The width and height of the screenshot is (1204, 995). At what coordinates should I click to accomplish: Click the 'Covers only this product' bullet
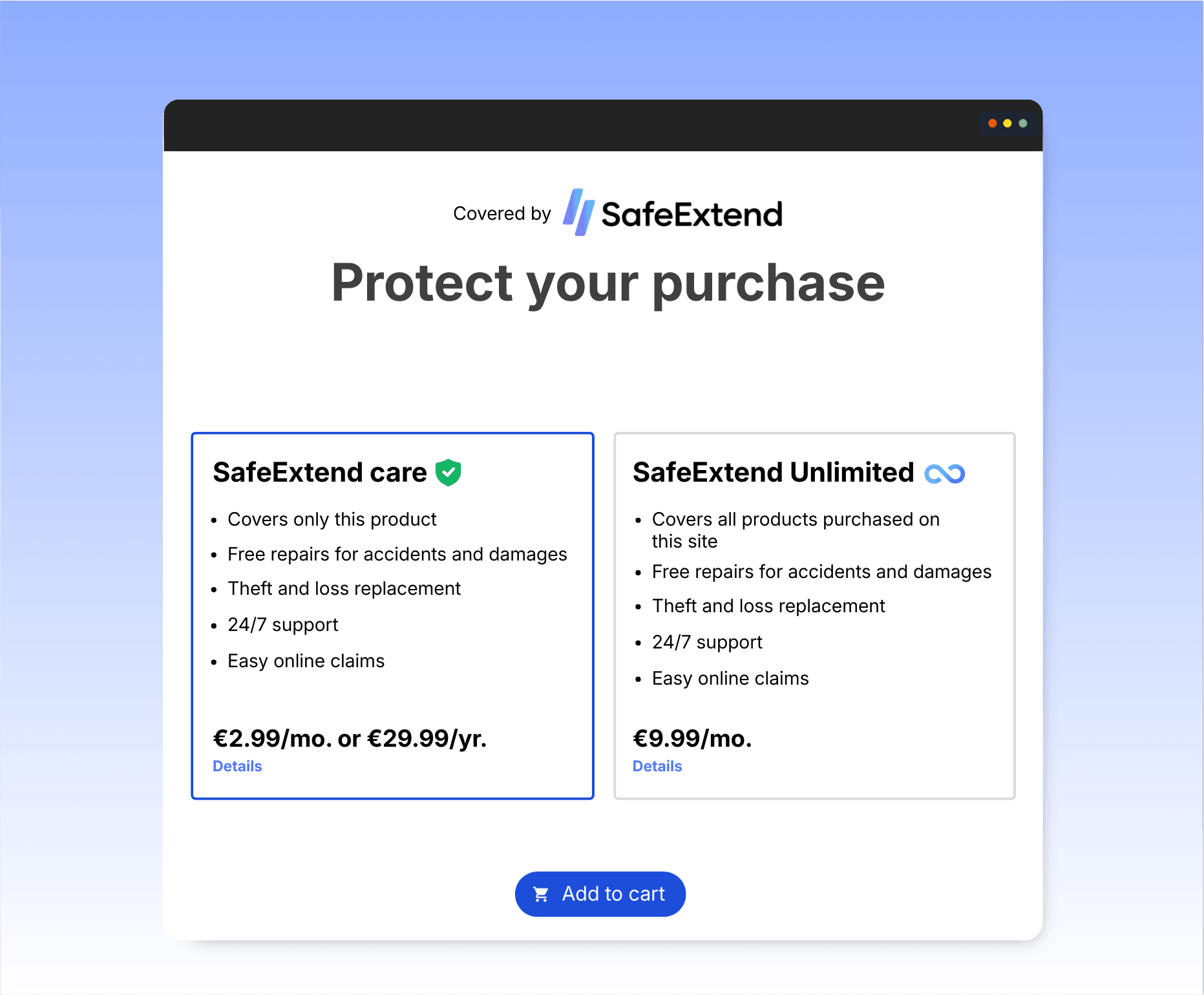(x=332, y=519)
